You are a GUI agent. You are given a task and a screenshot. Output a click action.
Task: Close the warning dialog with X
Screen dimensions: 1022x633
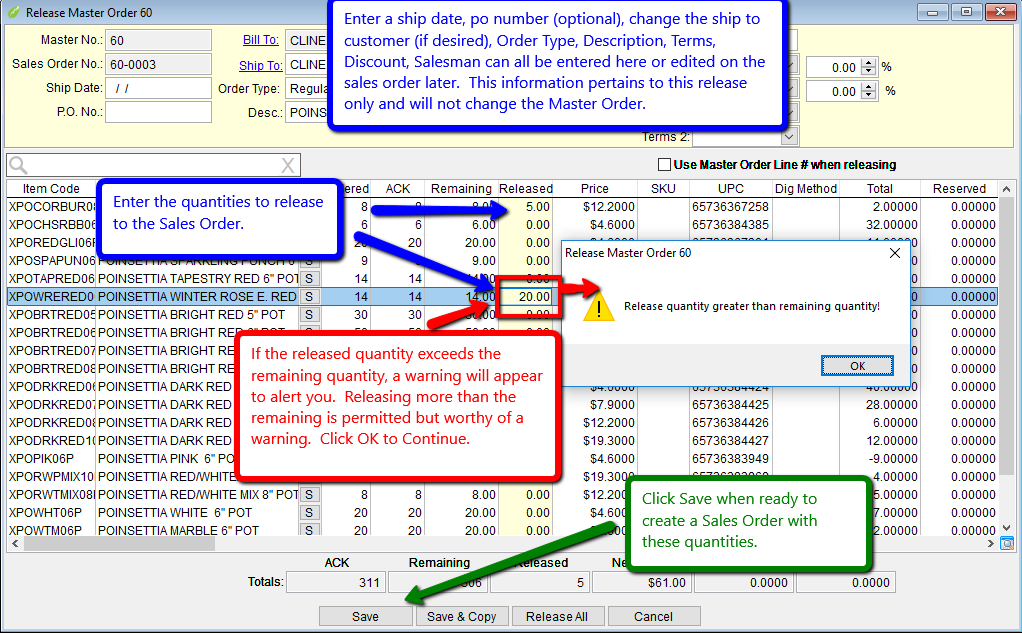pyautogui.click(x=895, y=253)
